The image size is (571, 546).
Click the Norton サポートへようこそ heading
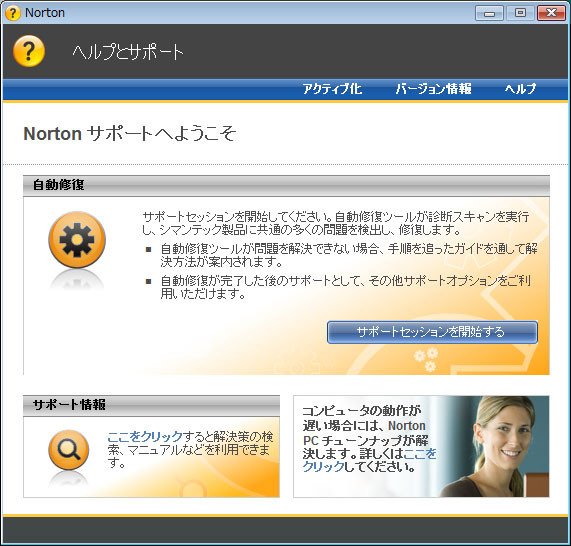pos(130,134)
